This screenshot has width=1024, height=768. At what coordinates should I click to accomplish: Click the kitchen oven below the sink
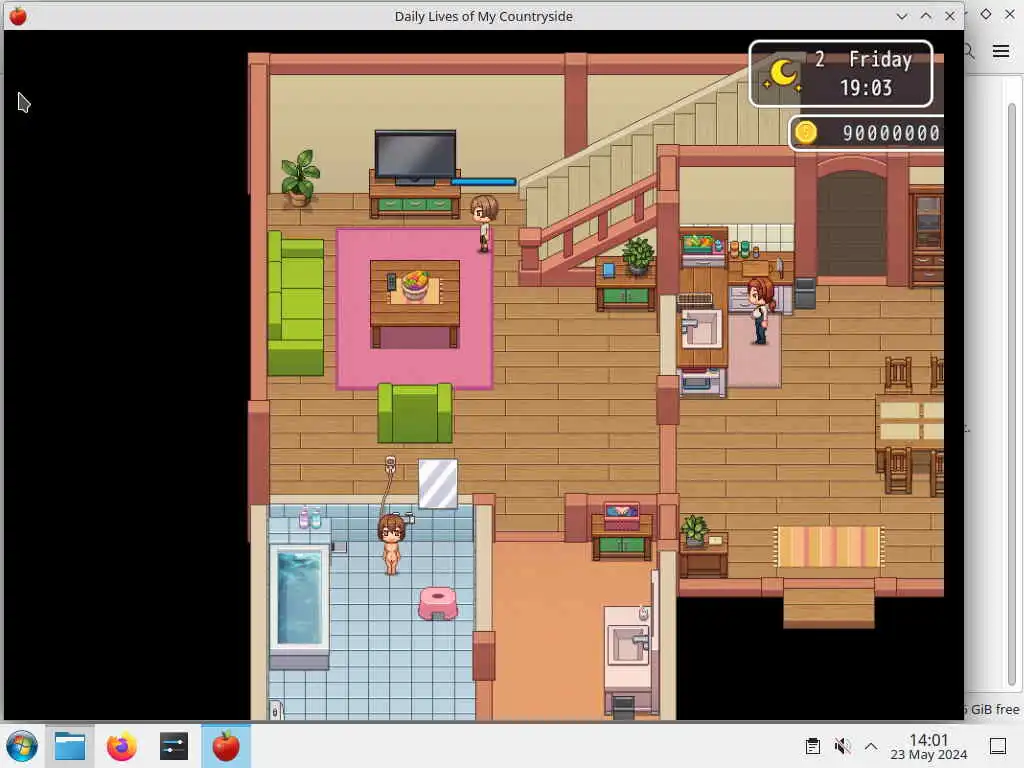pyautogui.click(x=702, y=382)
